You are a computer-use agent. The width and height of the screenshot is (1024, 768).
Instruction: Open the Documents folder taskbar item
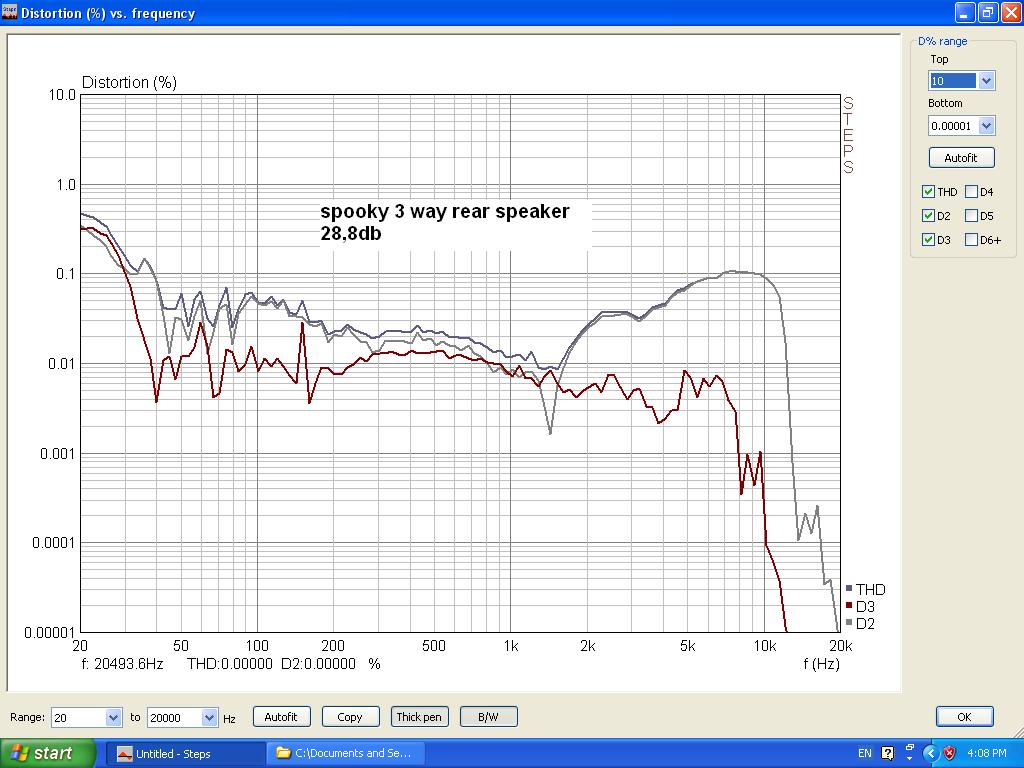346,754
